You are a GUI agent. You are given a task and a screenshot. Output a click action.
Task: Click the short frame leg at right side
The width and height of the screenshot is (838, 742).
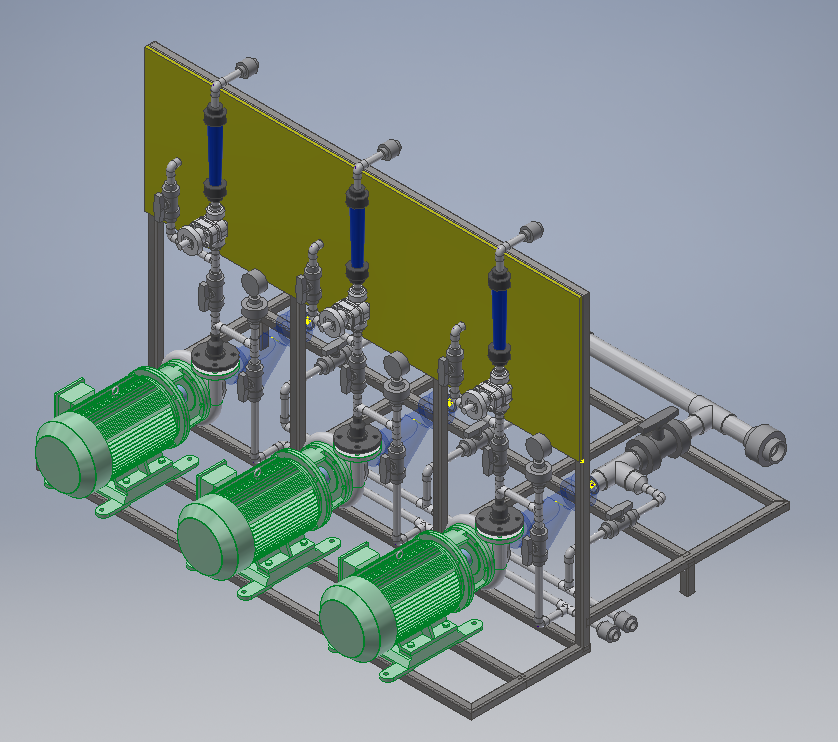[687, 578]
